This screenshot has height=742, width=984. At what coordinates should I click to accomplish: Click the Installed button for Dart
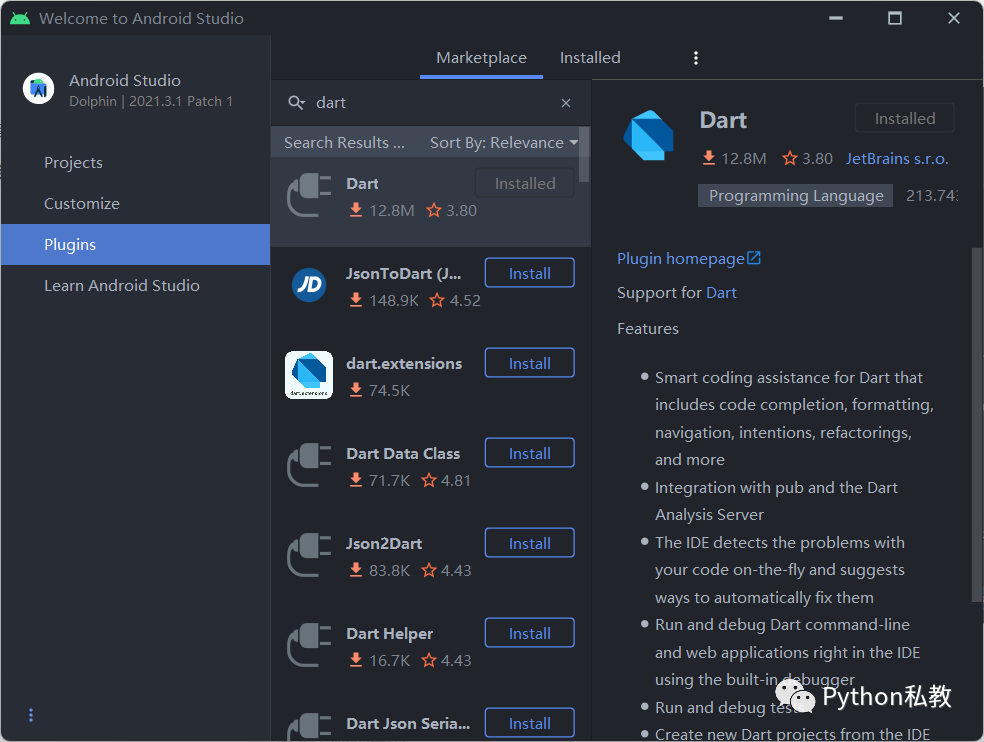coord(903,117)
